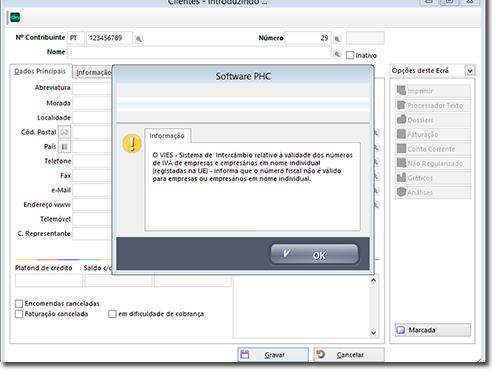Screen dimensions: 496x385
Task: Click the notes box scrollbar up arrow
Action: pyautogui.click(x=374, y=280)
